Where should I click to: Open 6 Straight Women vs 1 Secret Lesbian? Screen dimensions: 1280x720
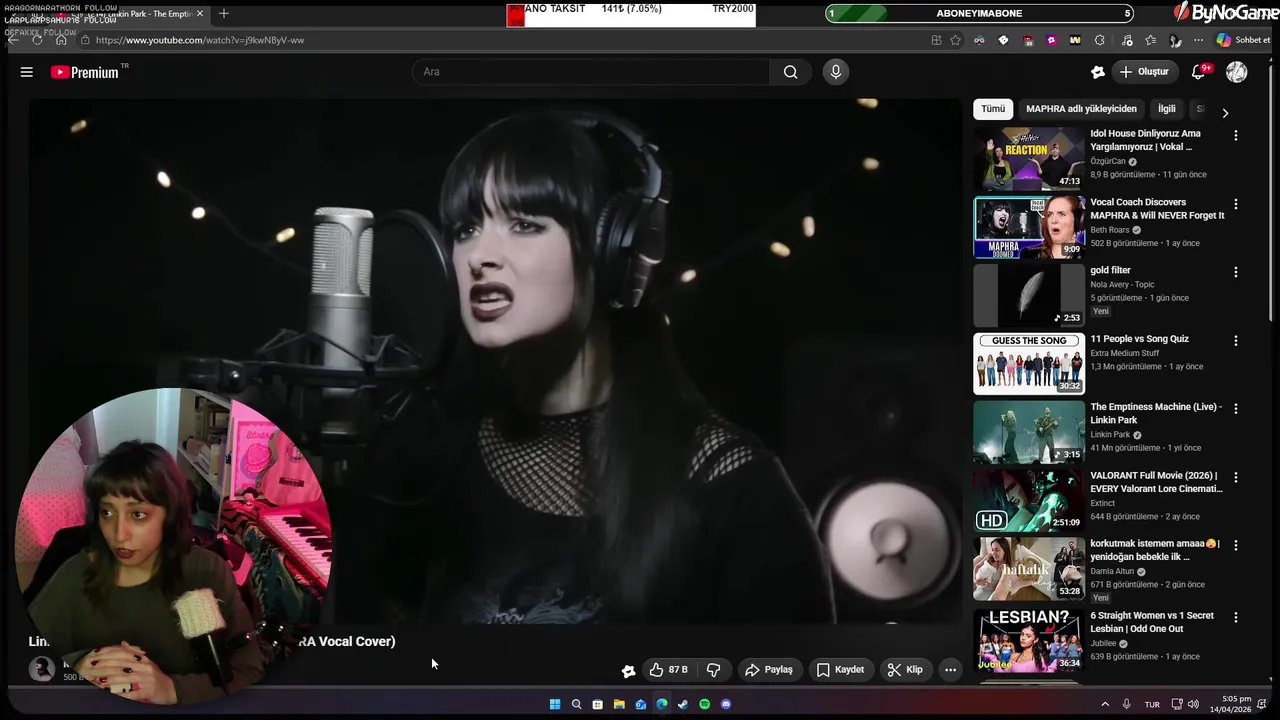[x=1152, y=622]
